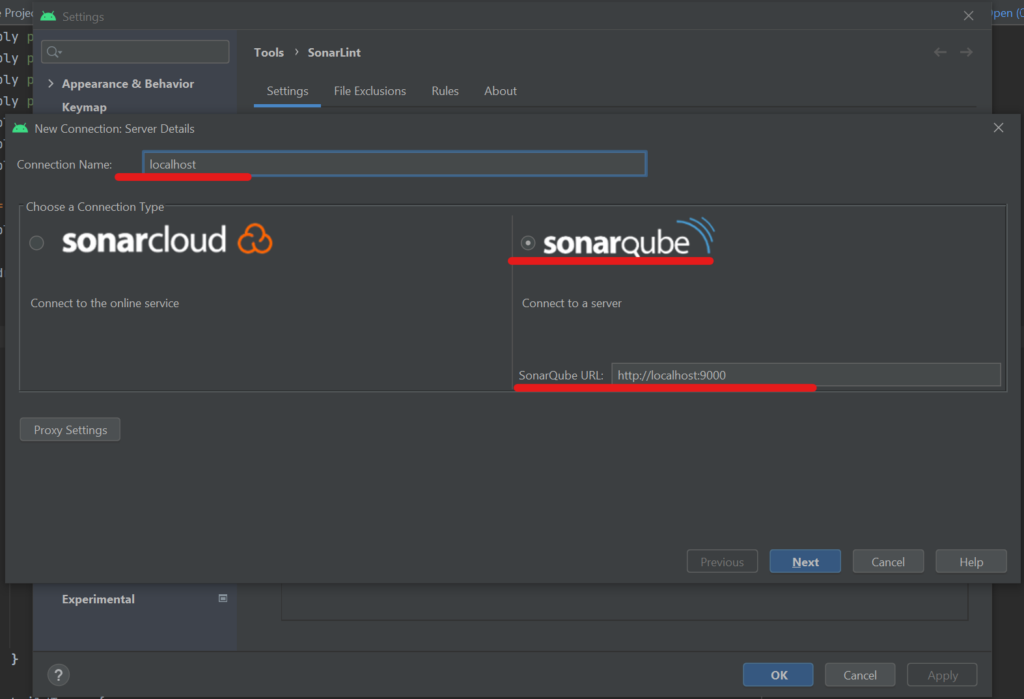
Task: Focus the Connection Name input field
Action: tap(394, 164)
